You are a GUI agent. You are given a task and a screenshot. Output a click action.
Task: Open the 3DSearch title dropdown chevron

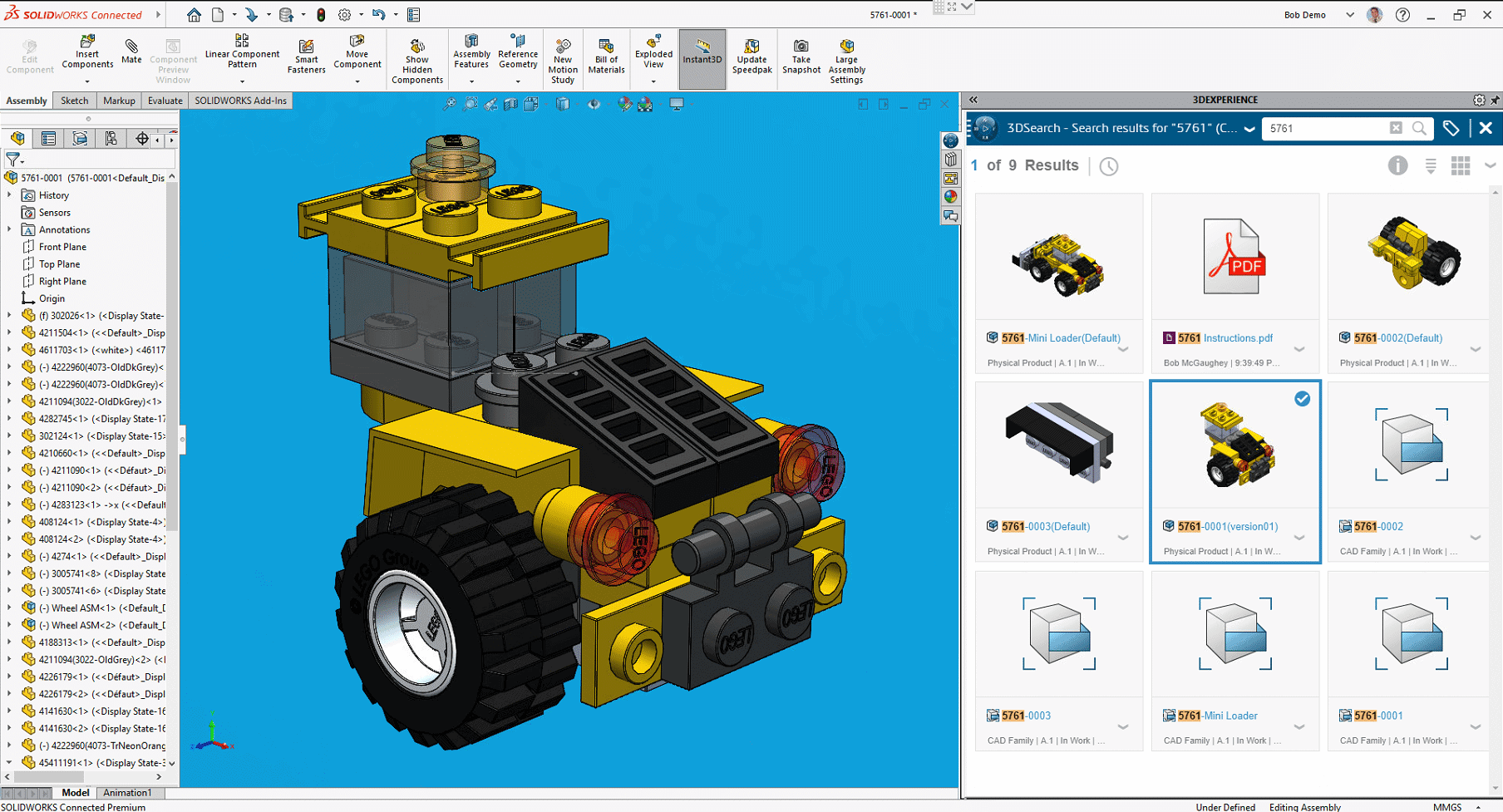tap(1249, 129)
